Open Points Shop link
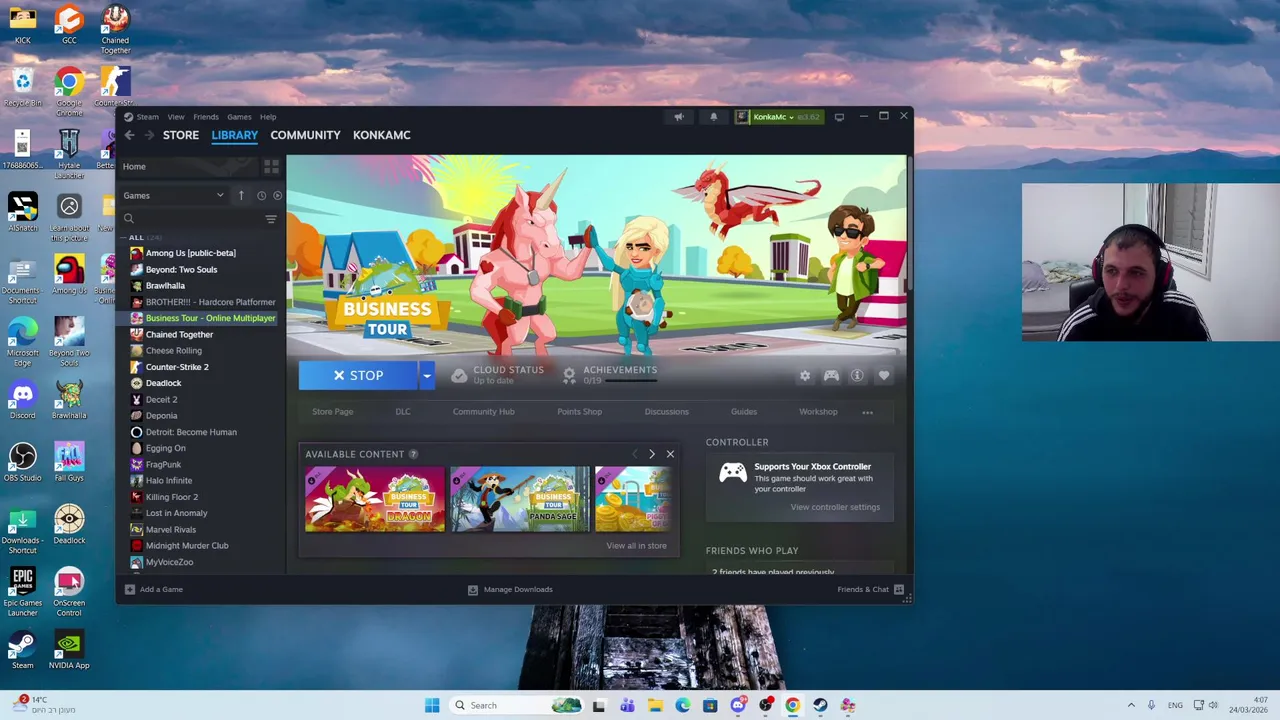The height and width of the screenshot is (720, 1280). coord(579,412)
